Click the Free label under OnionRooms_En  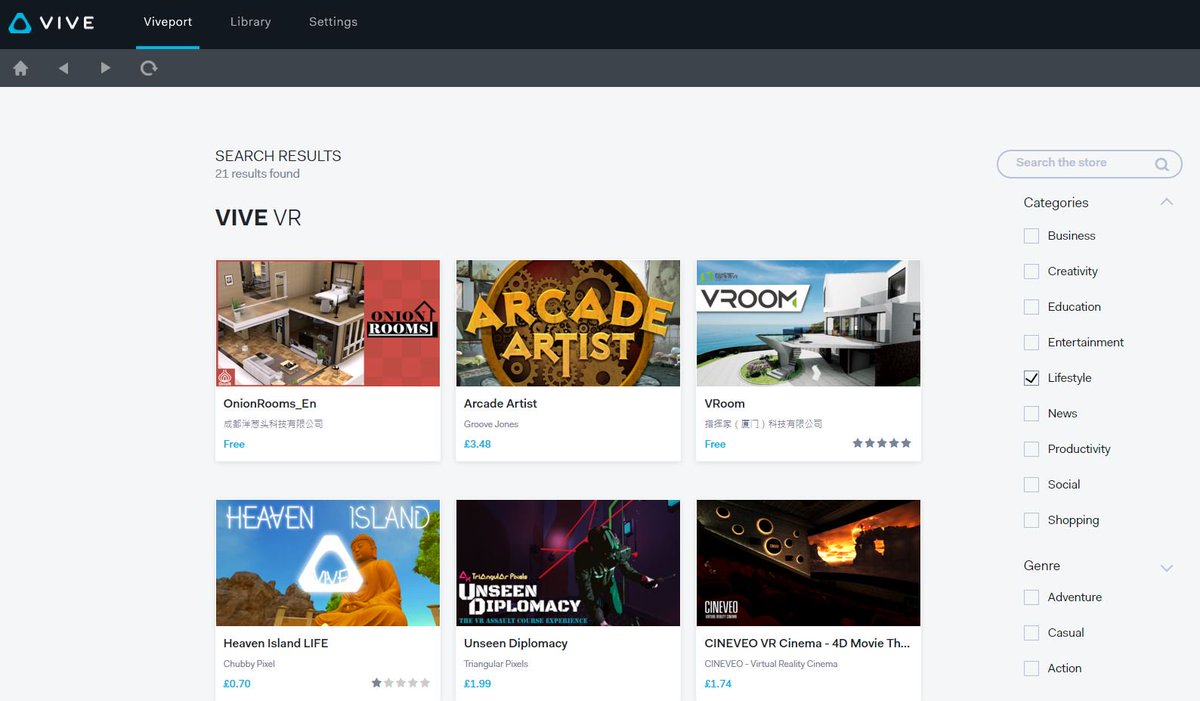tap(234, 444)
